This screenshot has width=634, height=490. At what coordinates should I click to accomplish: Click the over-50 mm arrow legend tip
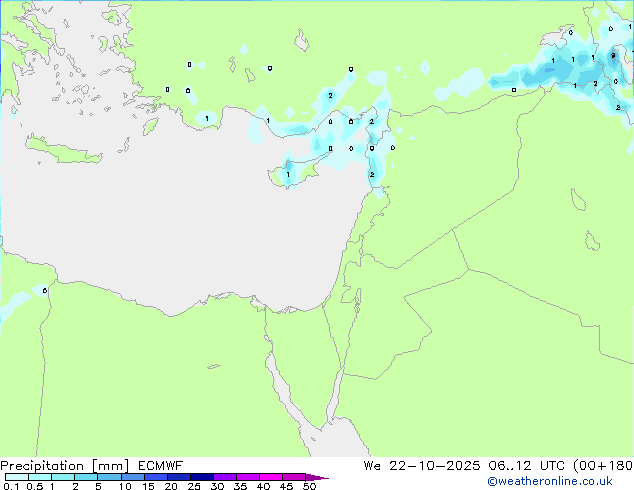[317, 477]
